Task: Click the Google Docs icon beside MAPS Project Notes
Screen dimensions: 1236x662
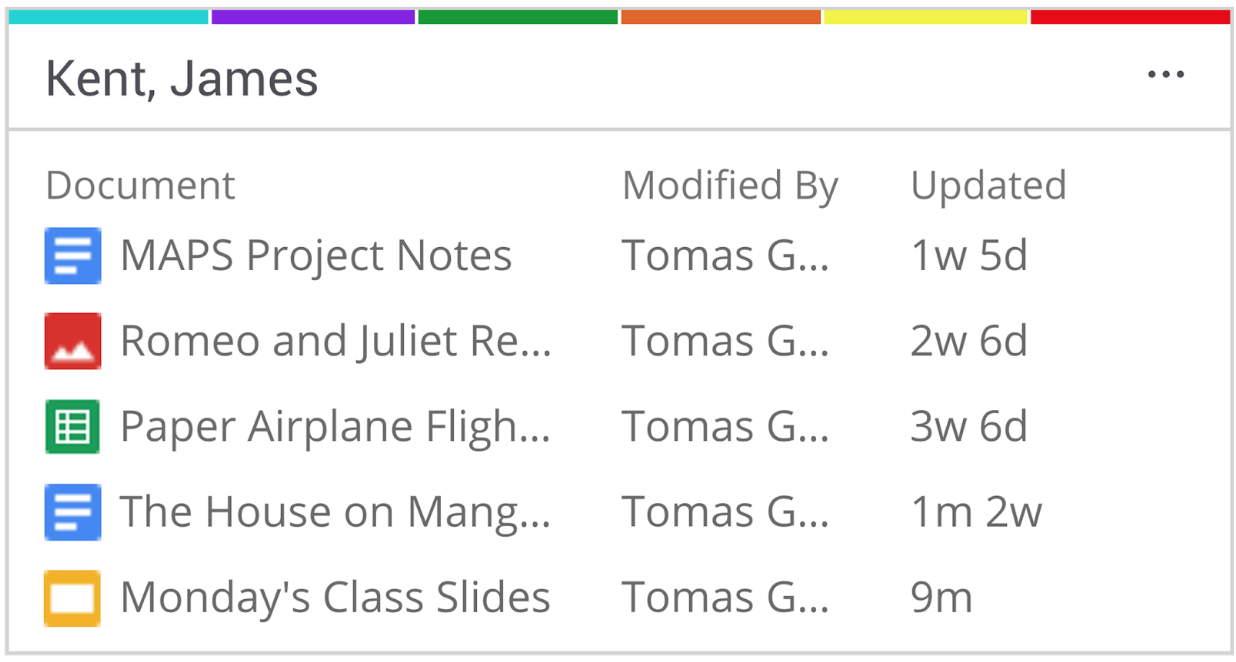Action: pos(72,255)
